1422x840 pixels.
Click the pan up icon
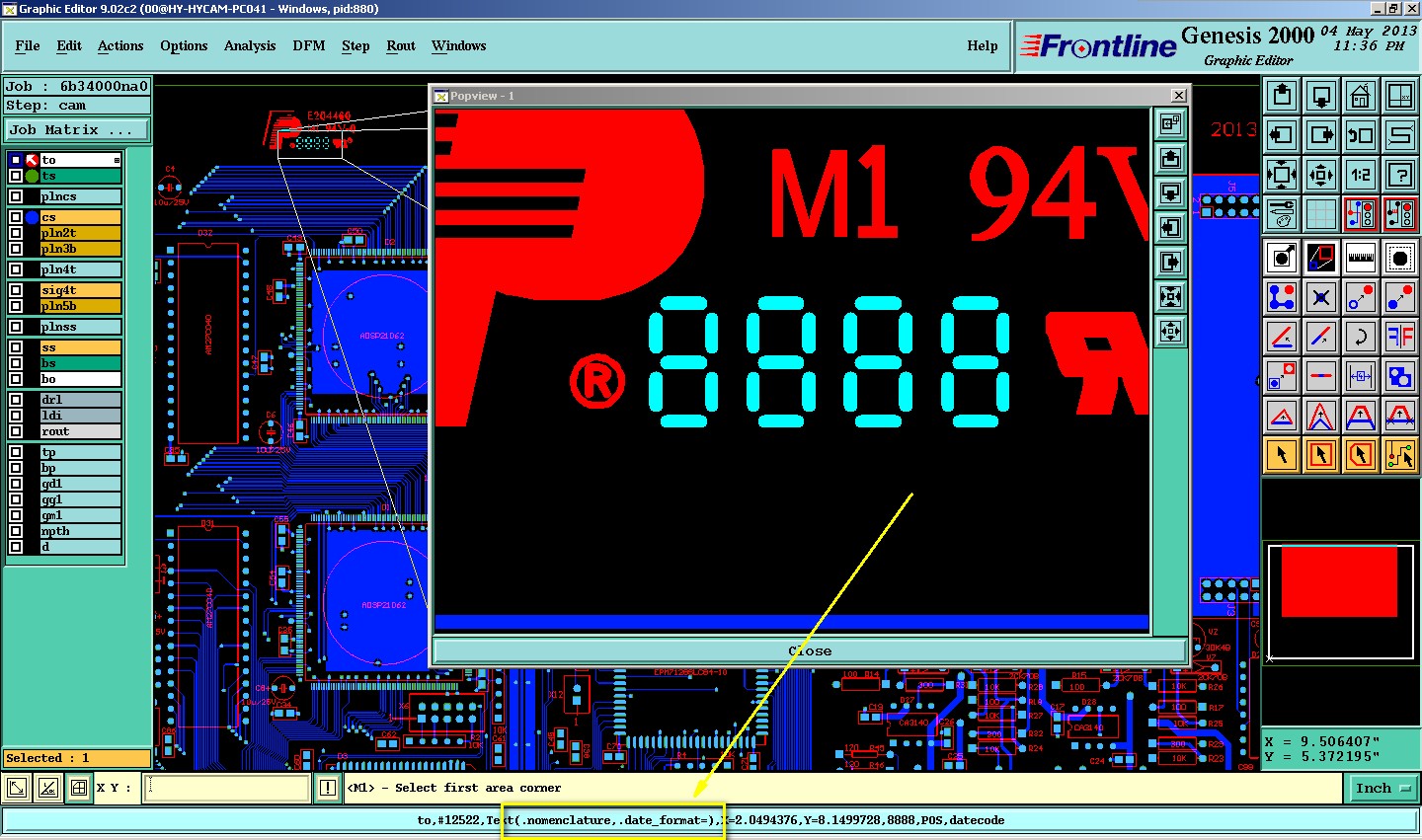(1282, 96)
